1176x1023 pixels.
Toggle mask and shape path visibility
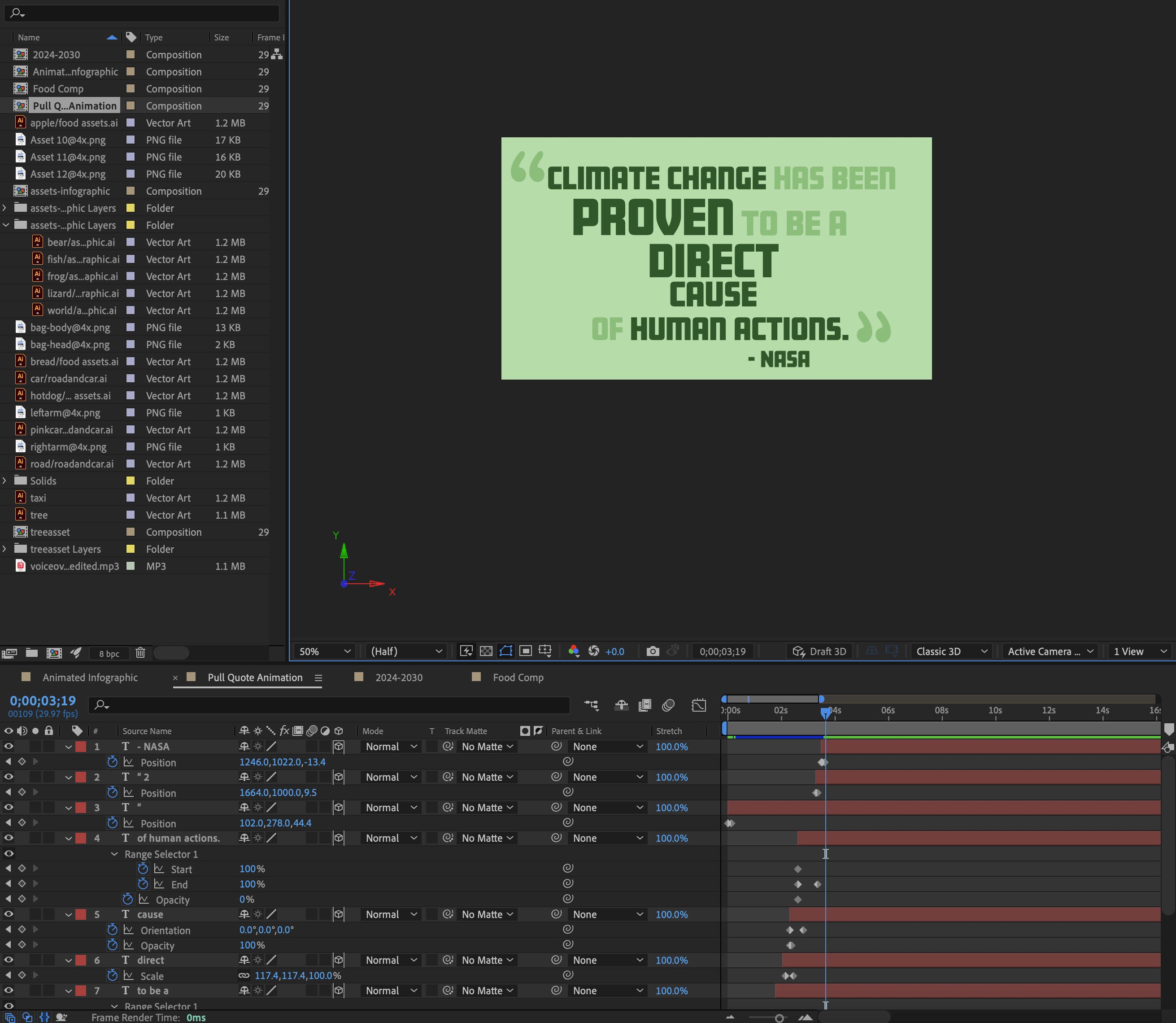tap(505, 651)
